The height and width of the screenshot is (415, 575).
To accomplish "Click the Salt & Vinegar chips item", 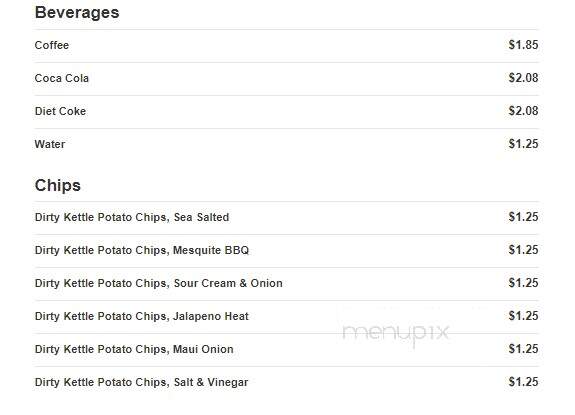I will coord(142,382).
